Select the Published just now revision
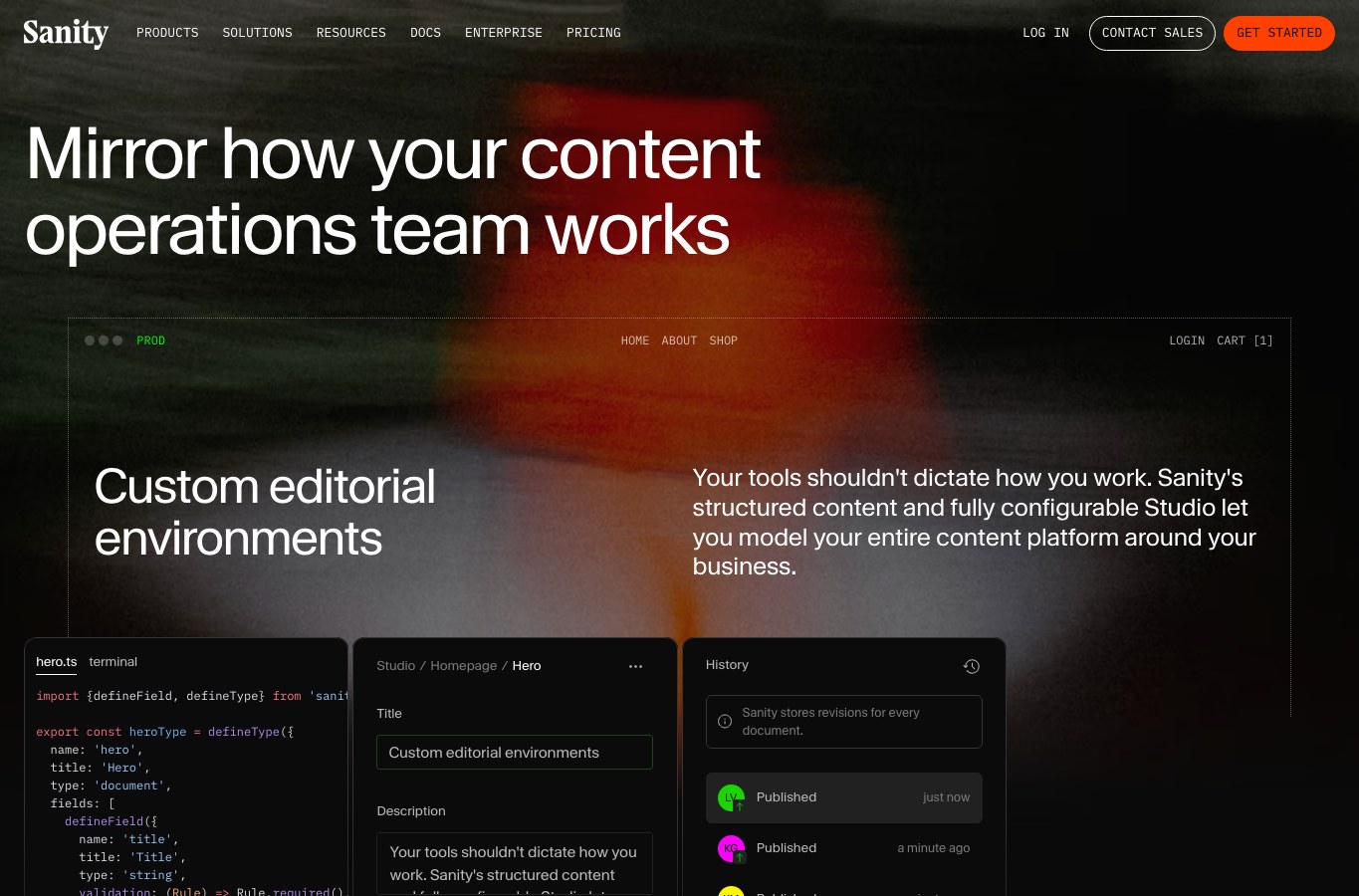The width and height of the screenshot is (1359, 896). click(844, 797)
